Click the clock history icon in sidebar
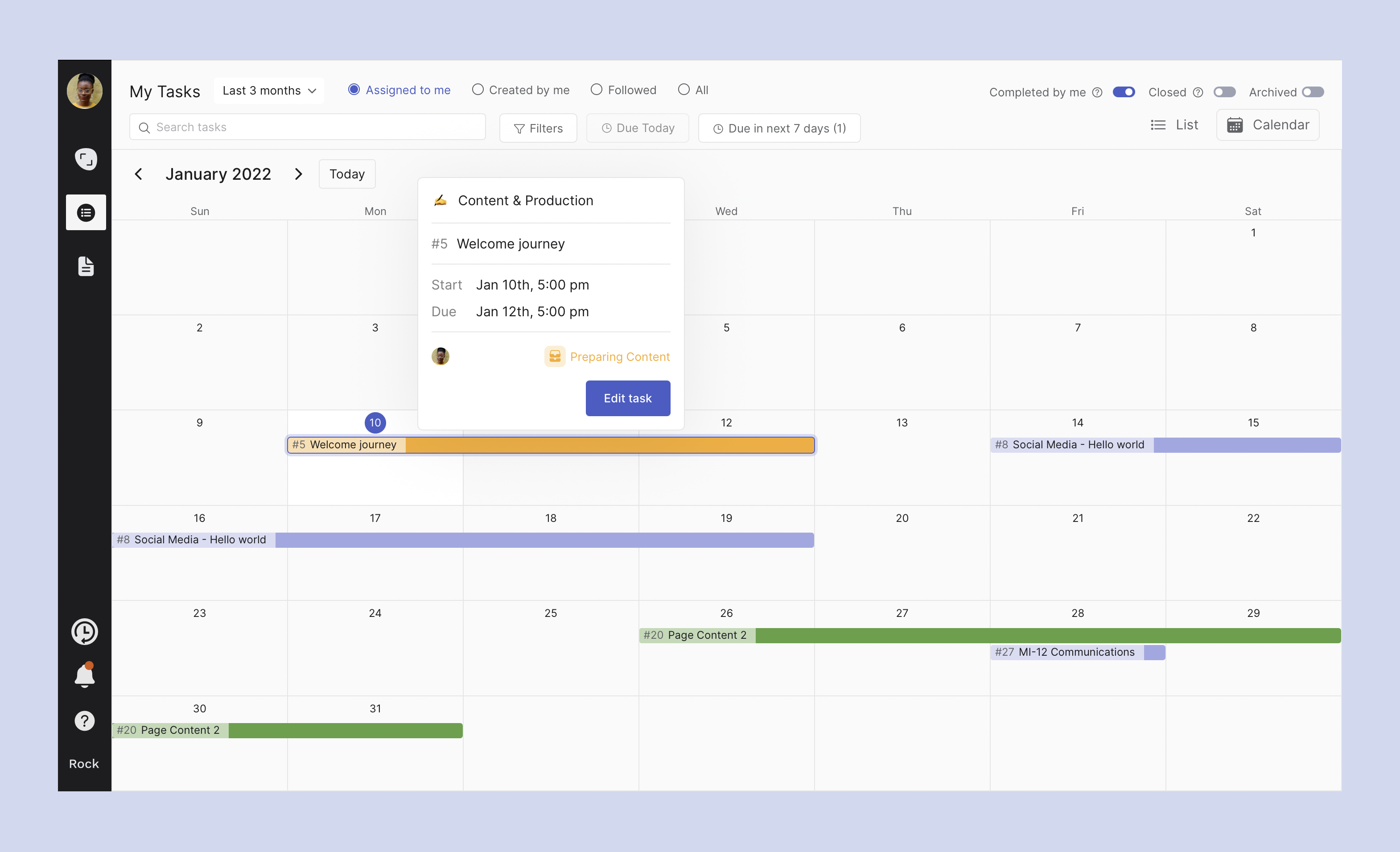This screenshot has width=1400, height=852. click(x=85, y=632)
